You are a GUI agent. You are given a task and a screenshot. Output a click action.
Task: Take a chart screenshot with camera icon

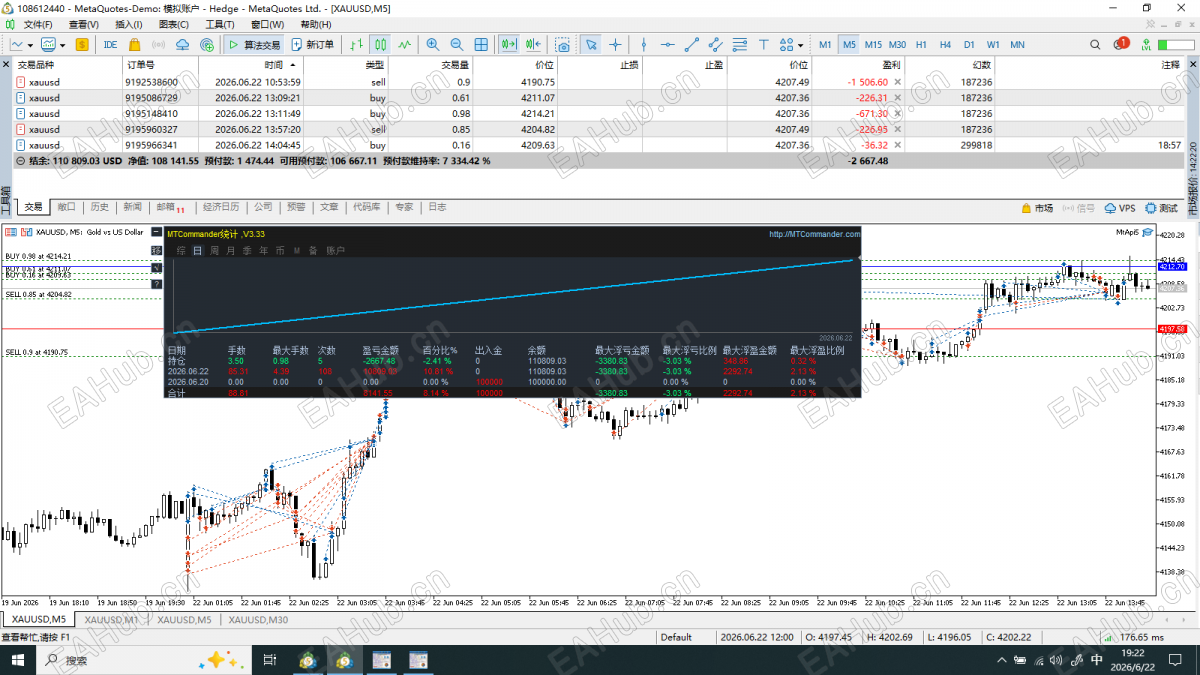pyautogui.click(x=563, y=44)
